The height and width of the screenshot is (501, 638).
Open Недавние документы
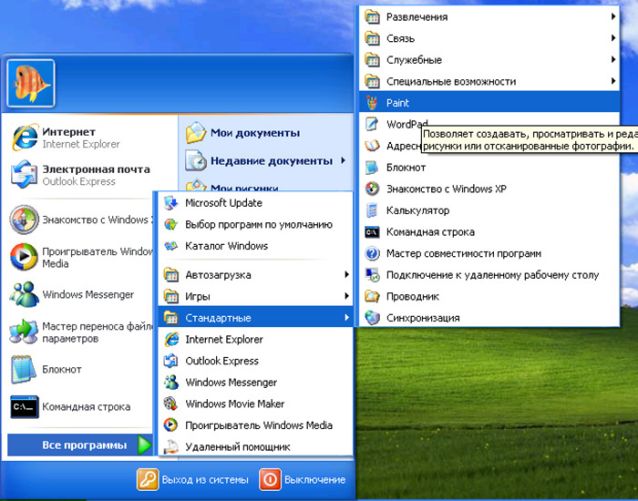265,160
